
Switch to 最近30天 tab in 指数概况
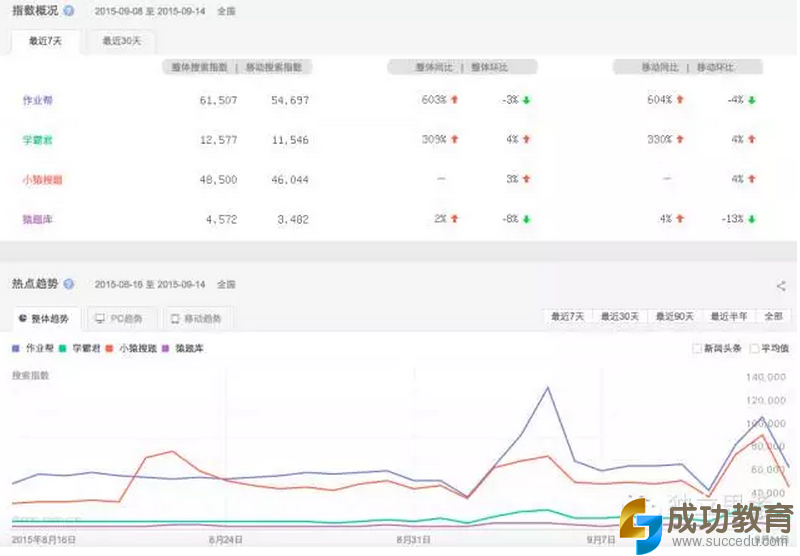(120, 41)
